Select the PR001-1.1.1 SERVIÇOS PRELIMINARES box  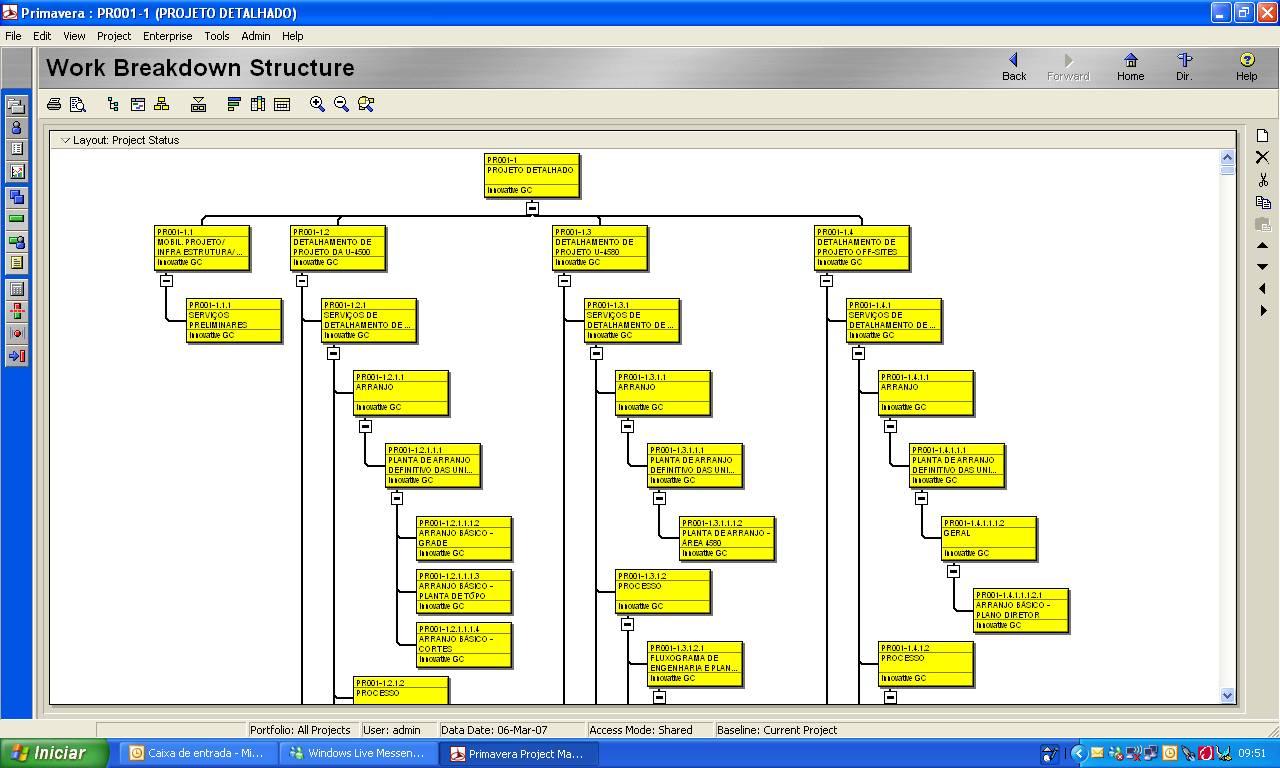pos(234,320)
